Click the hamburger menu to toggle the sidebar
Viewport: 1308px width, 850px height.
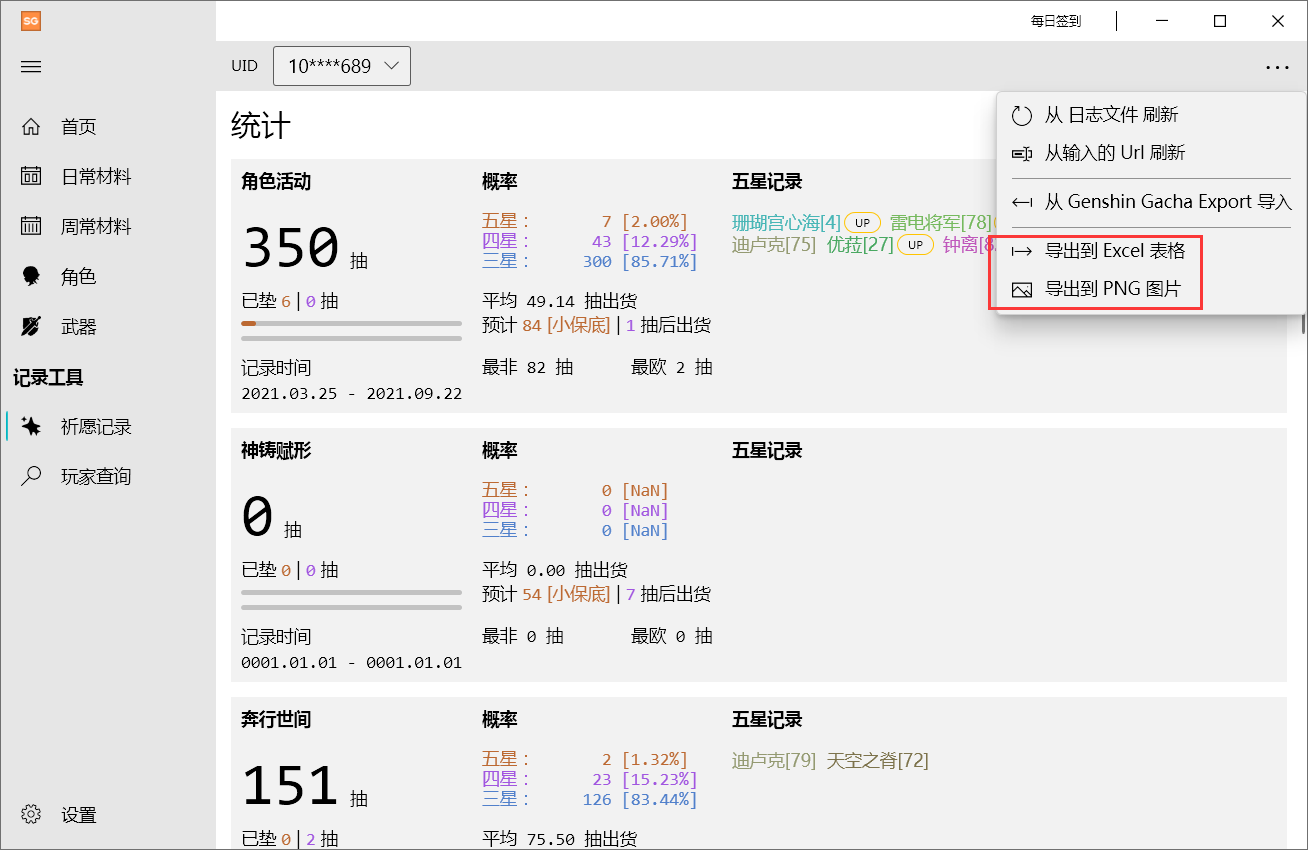(x=30, y=66)
